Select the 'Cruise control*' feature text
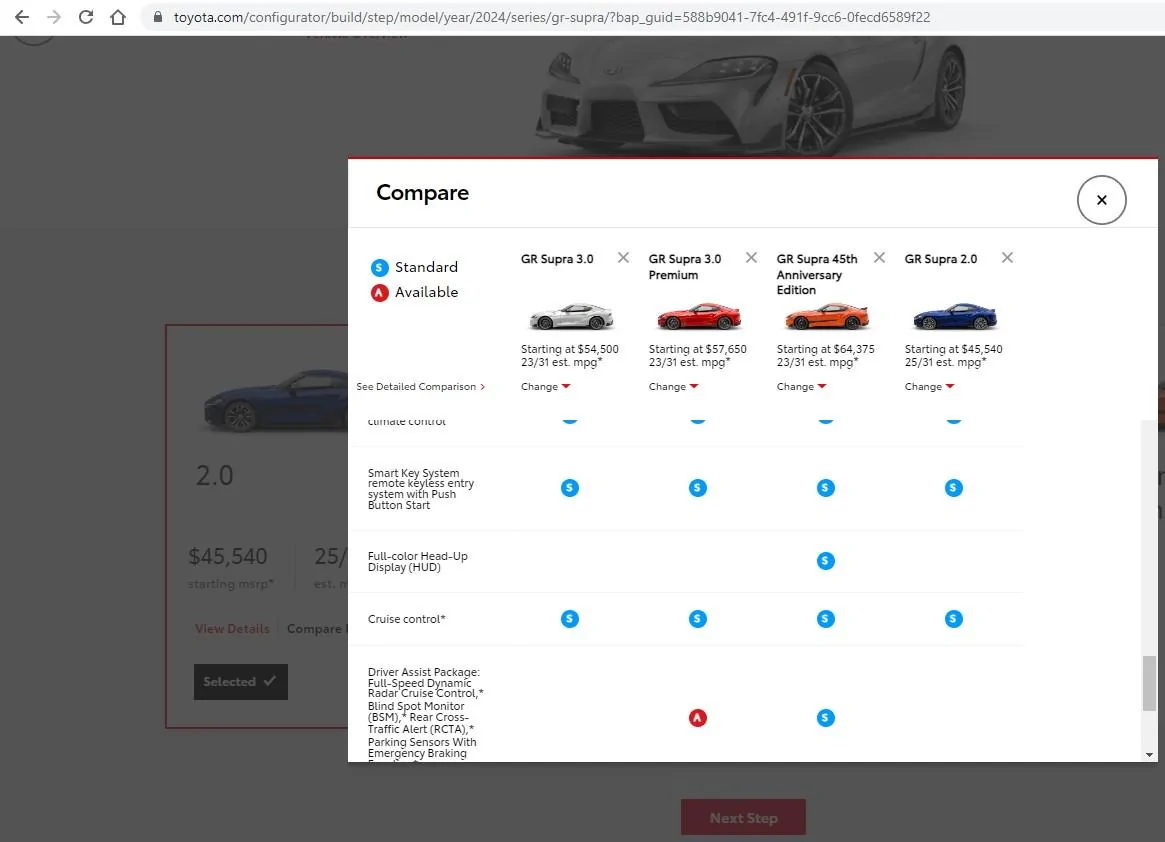The image size is (1165, 842). click(x=406, y=619)
